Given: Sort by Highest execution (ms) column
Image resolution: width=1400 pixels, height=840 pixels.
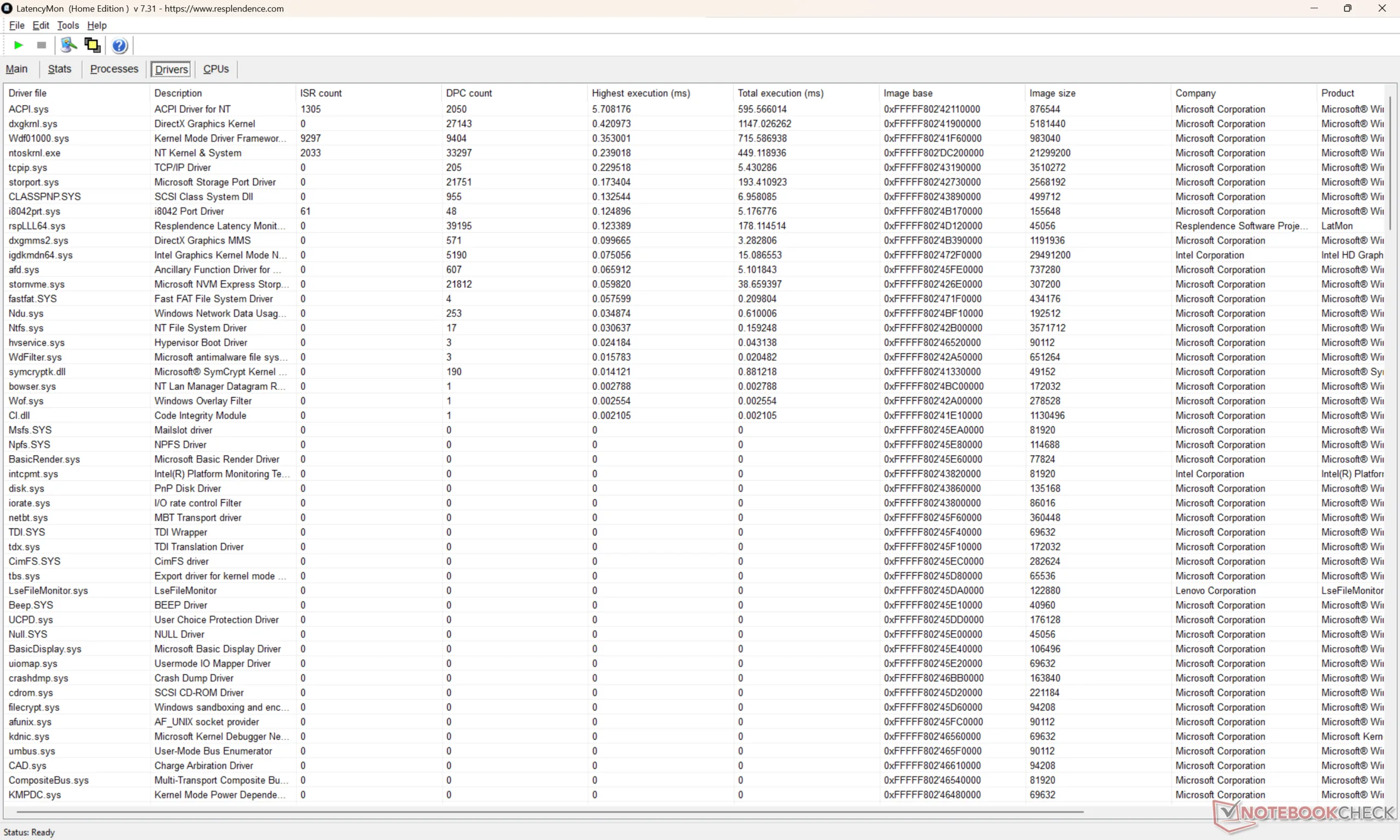Looking at the screenshot, I should (640, 93).
